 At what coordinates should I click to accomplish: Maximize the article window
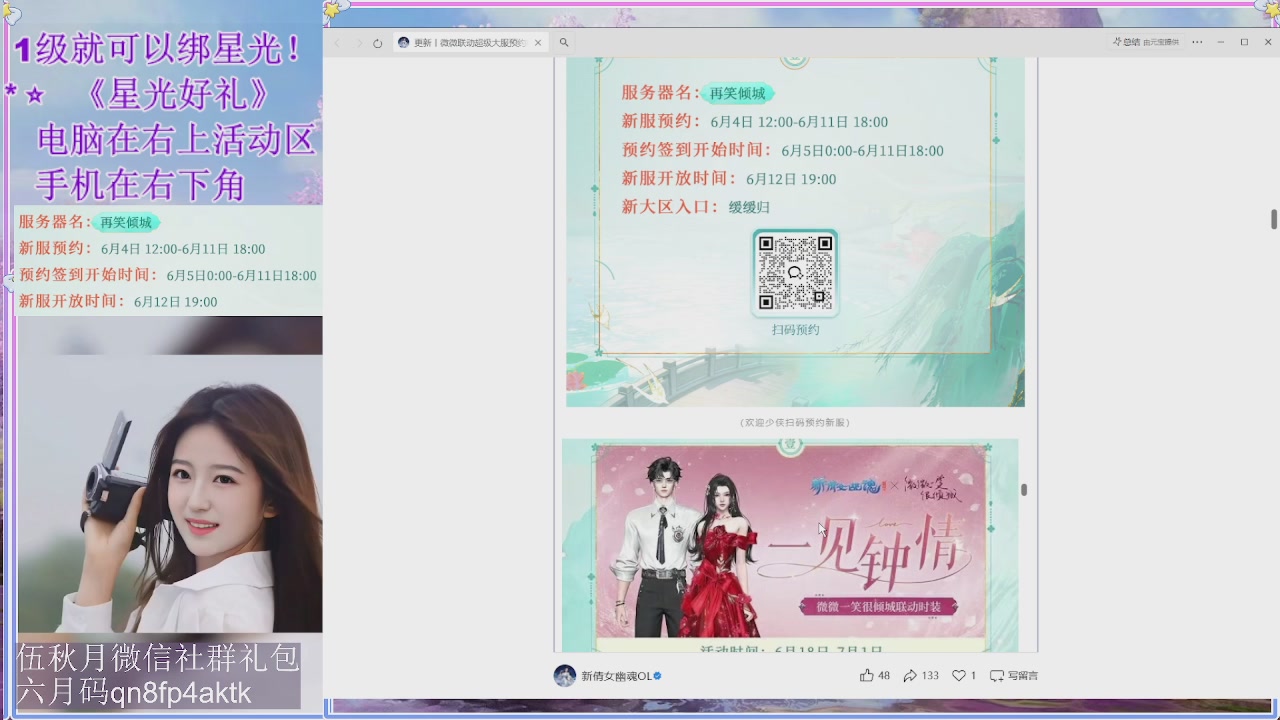(x=1244, y=42)
